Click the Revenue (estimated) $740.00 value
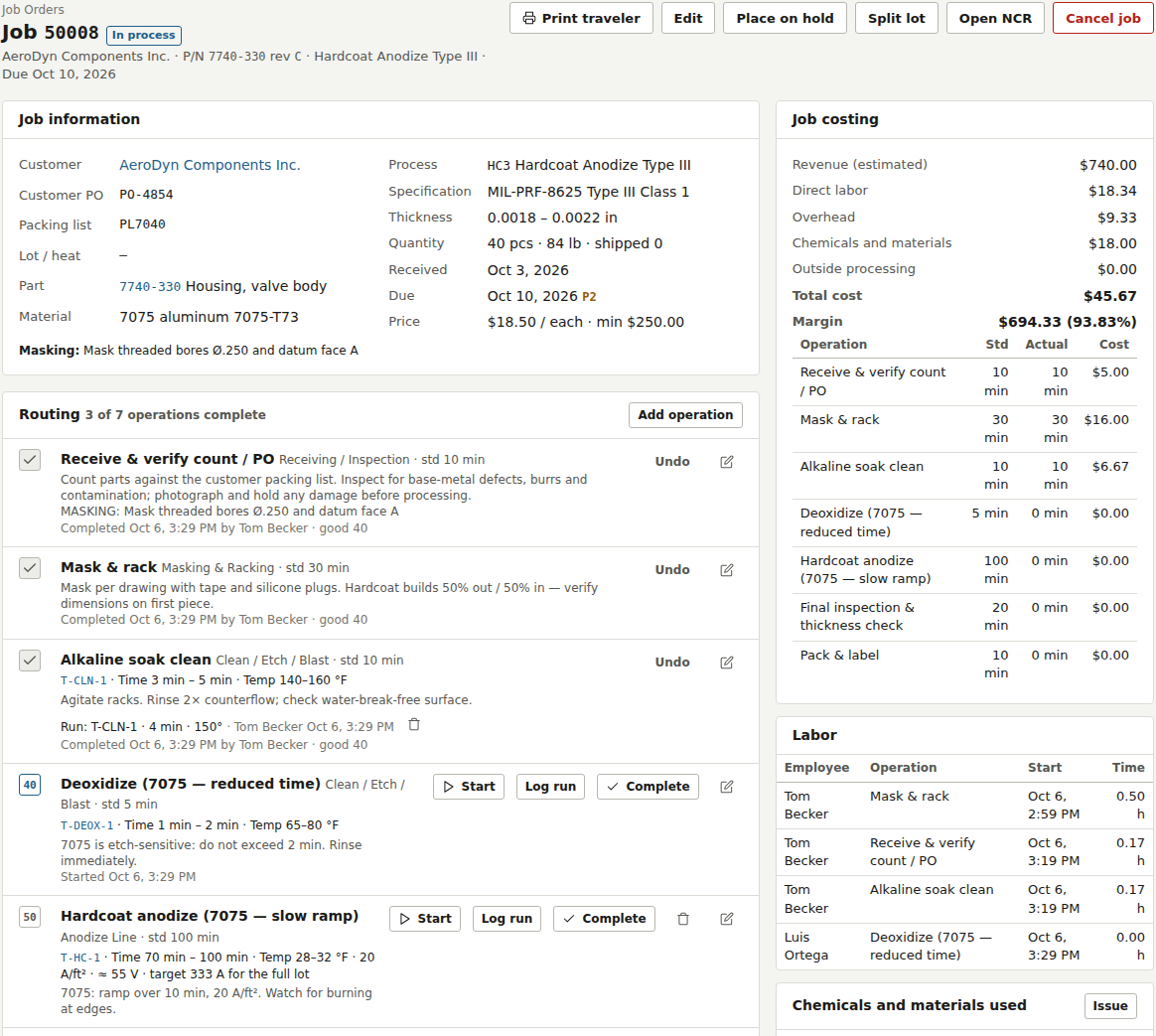This screenshot has width=1156, height=1036. coord(1108,165)
